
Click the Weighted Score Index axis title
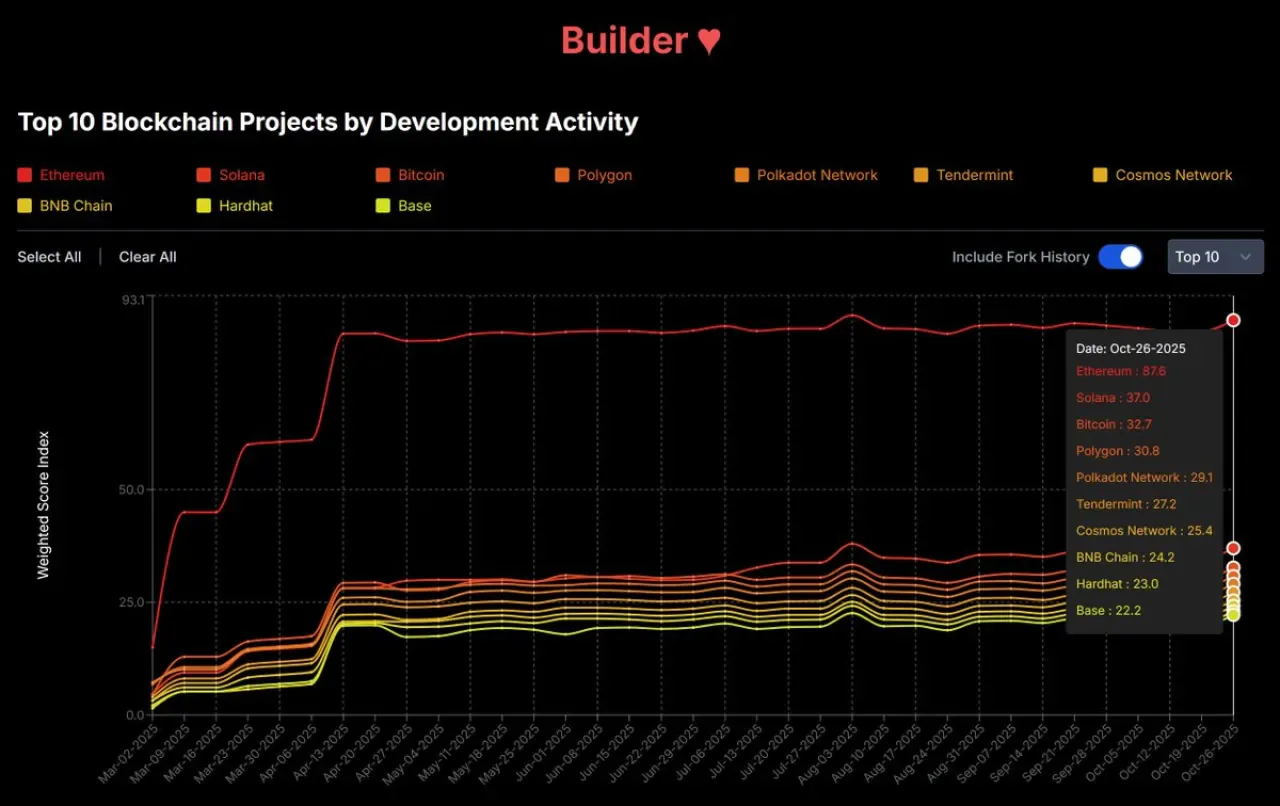(x=43, y=505)
